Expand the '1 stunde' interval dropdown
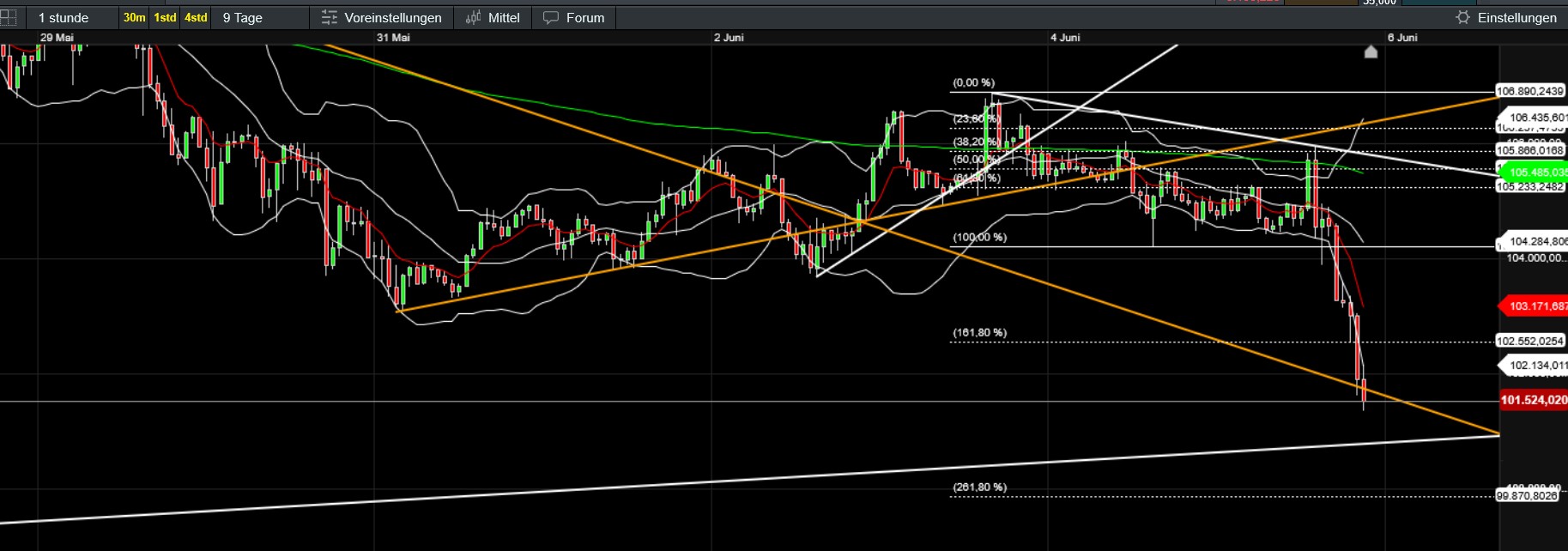This screenshot has width=1568, height=551. pos(72,17)
